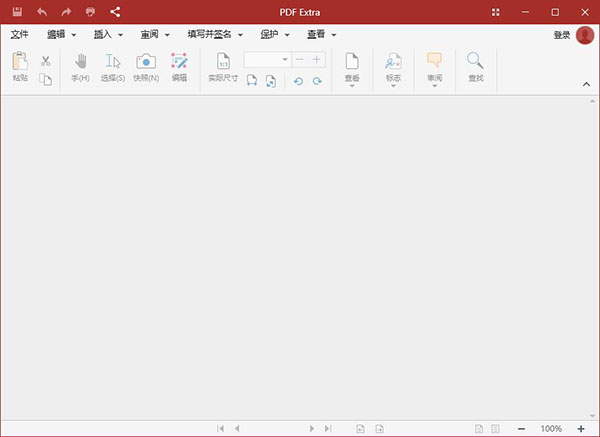Increase zoom in the status bar
600x437 pixels.
[581, 429]
